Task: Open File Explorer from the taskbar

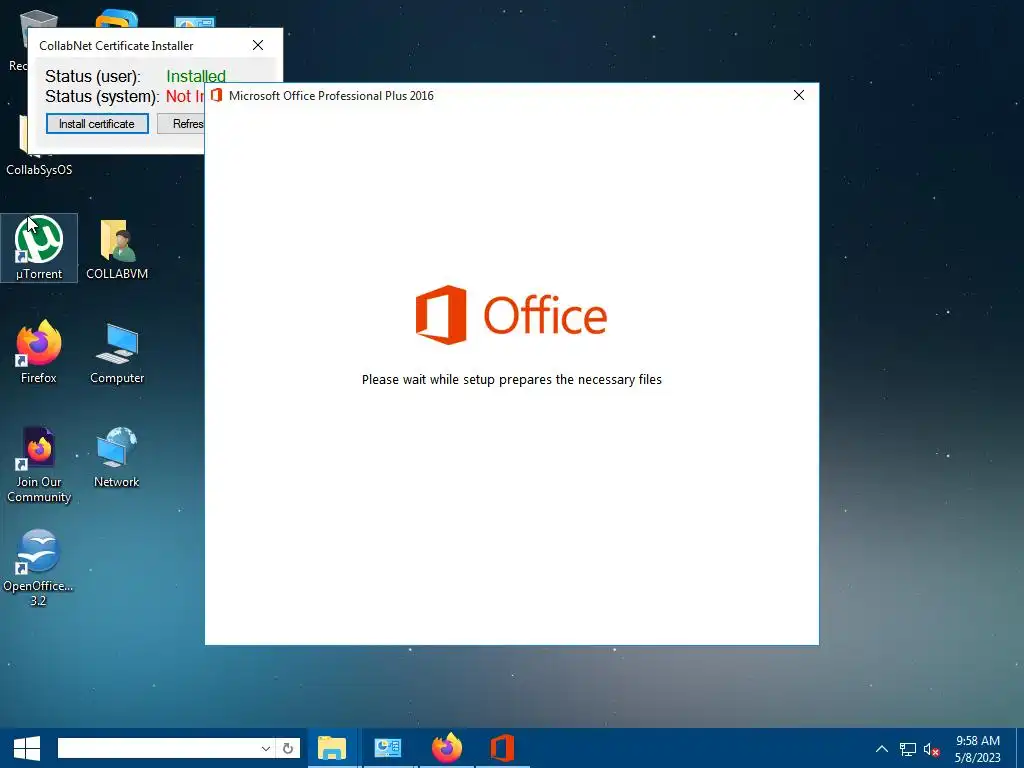Action: pyautogui.click(x=332, y=748)
